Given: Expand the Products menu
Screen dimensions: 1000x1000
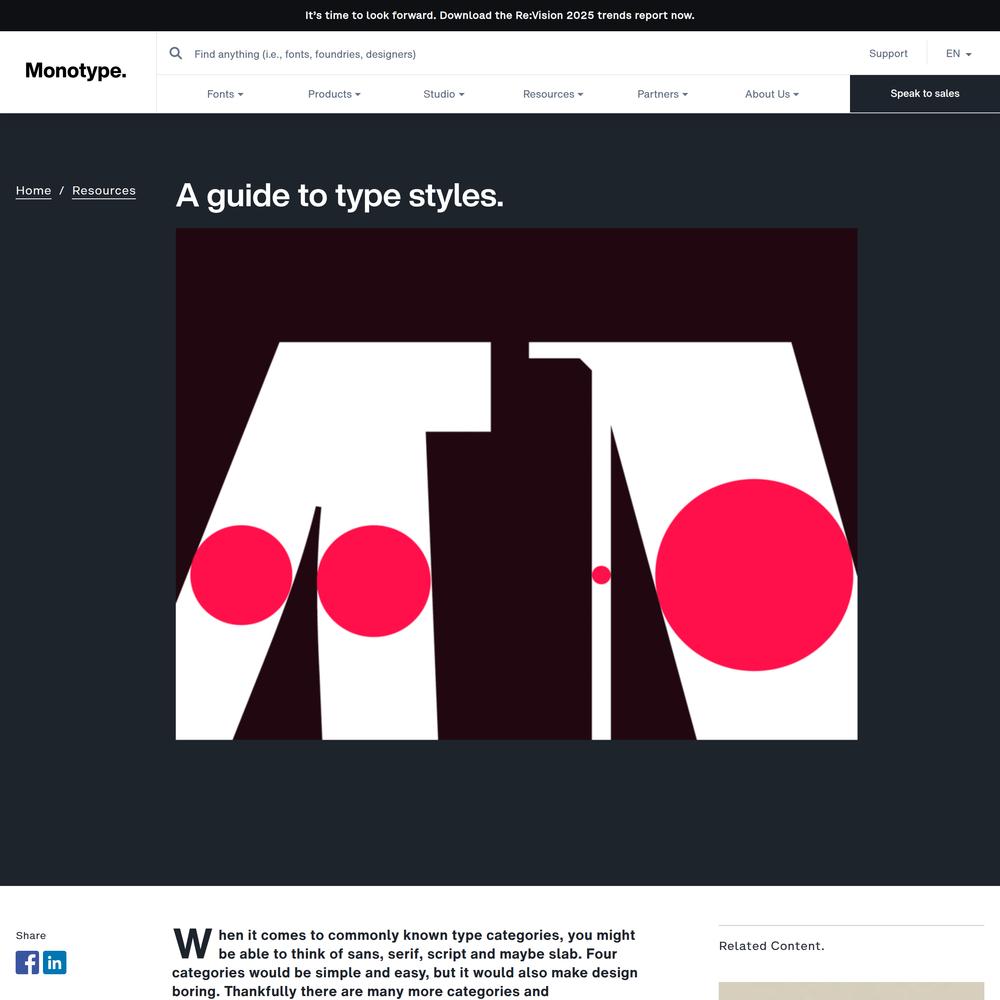Looking at the screenshot, I should click(334, 94).
